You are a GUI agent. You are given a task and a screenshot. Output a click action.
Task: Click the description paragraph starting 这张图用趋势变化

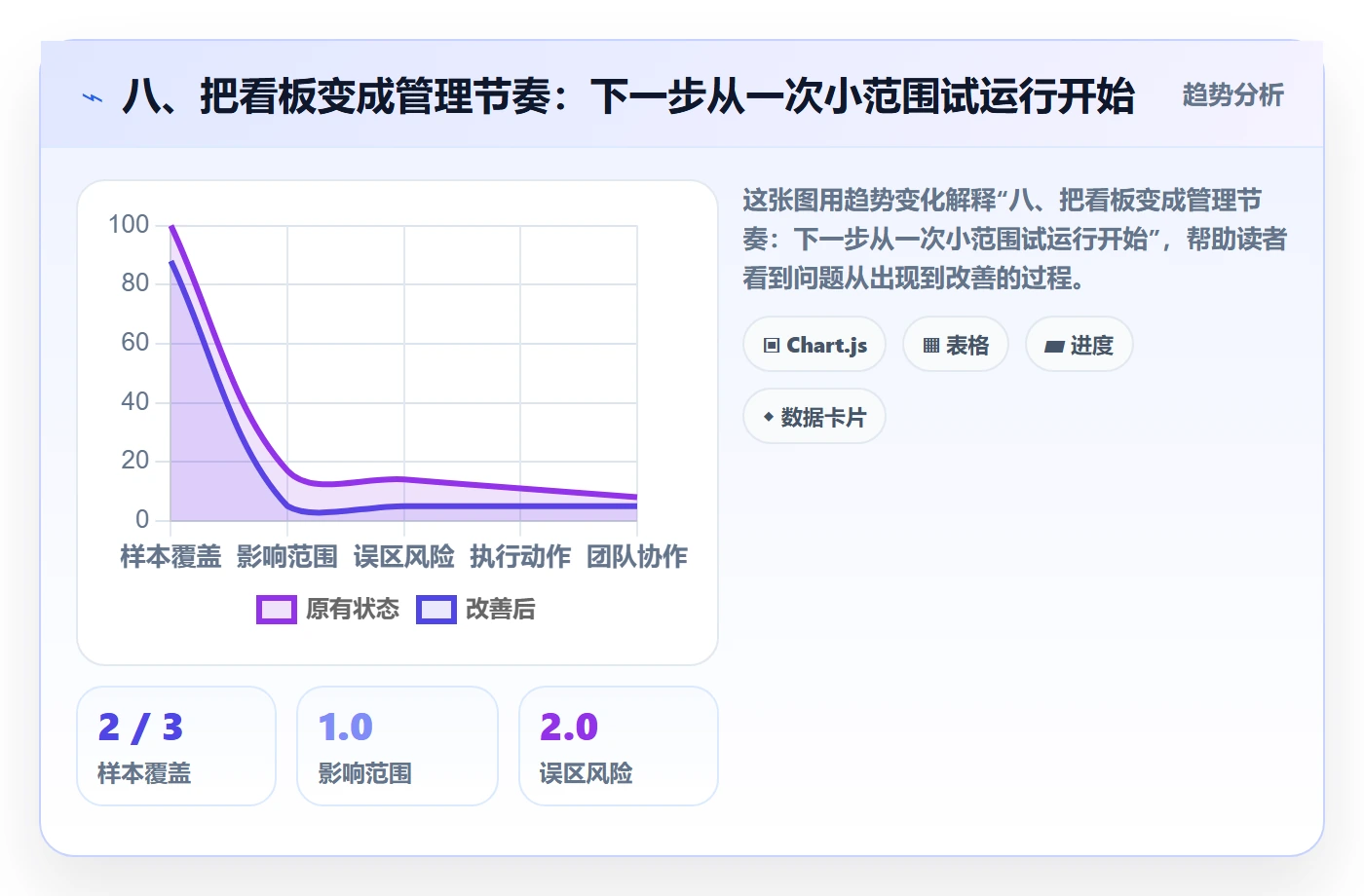pos(1015,240)
